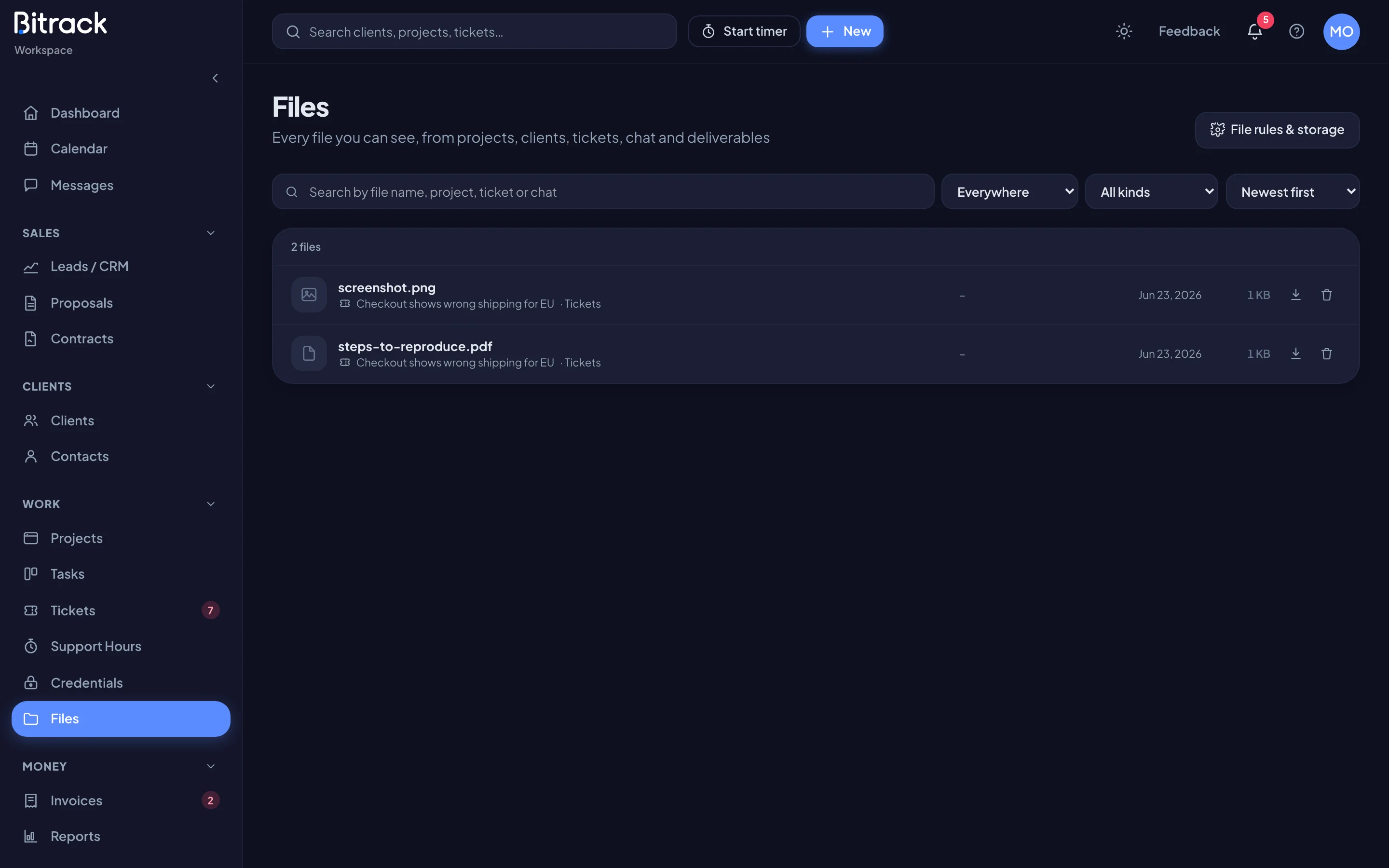
Task: Download steps-to-reproduce.pdf file
Action: point(1295,353)
